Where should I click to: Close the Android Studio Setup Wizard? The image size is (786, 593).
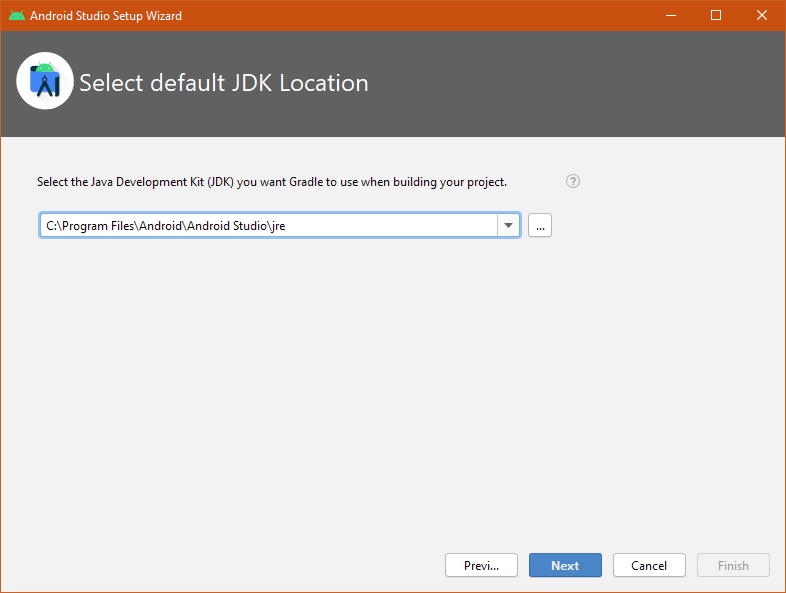(762, 16)
